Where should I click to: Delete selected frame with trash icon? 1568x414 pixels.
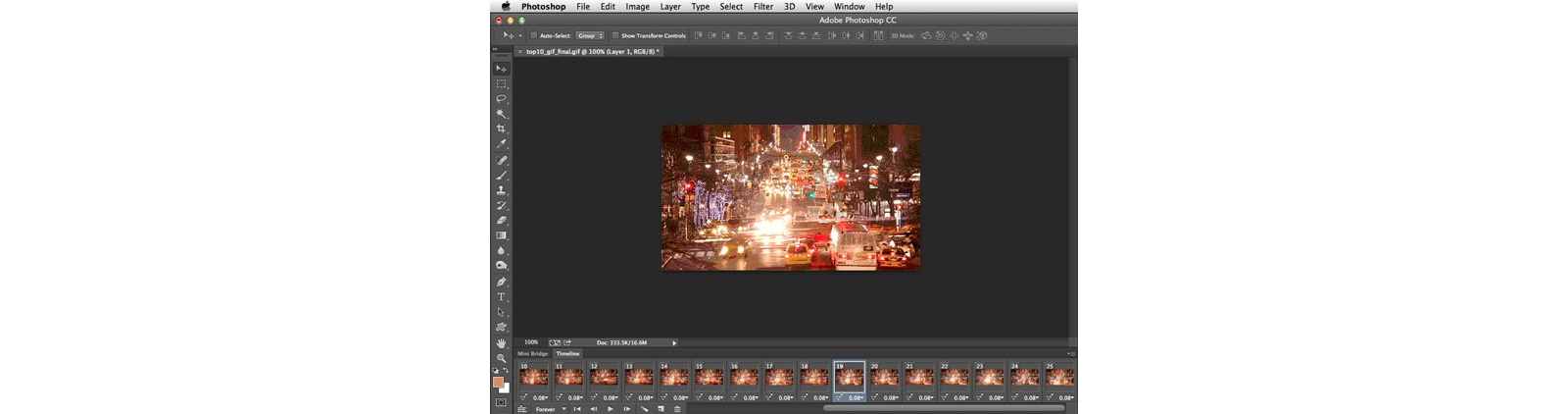tap(677, 409)
